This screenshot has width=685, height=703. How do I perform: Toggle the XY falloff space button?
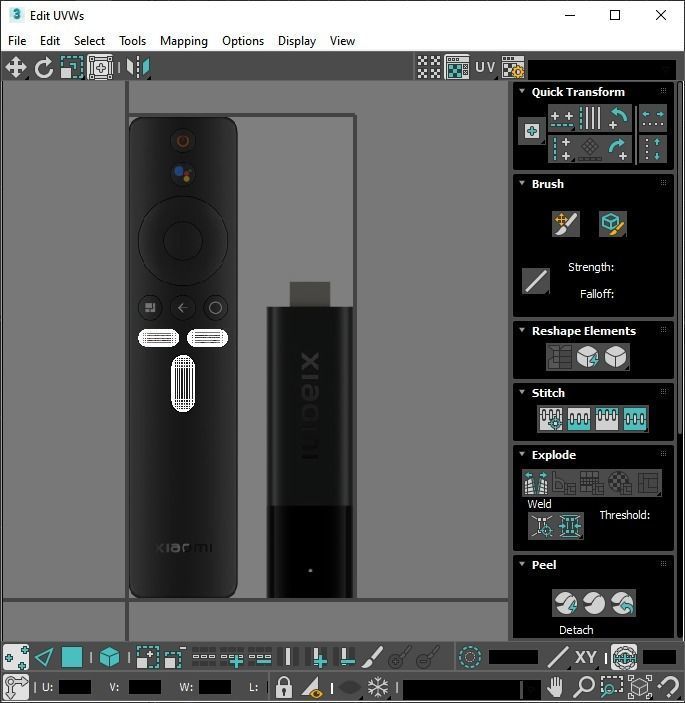585,658
